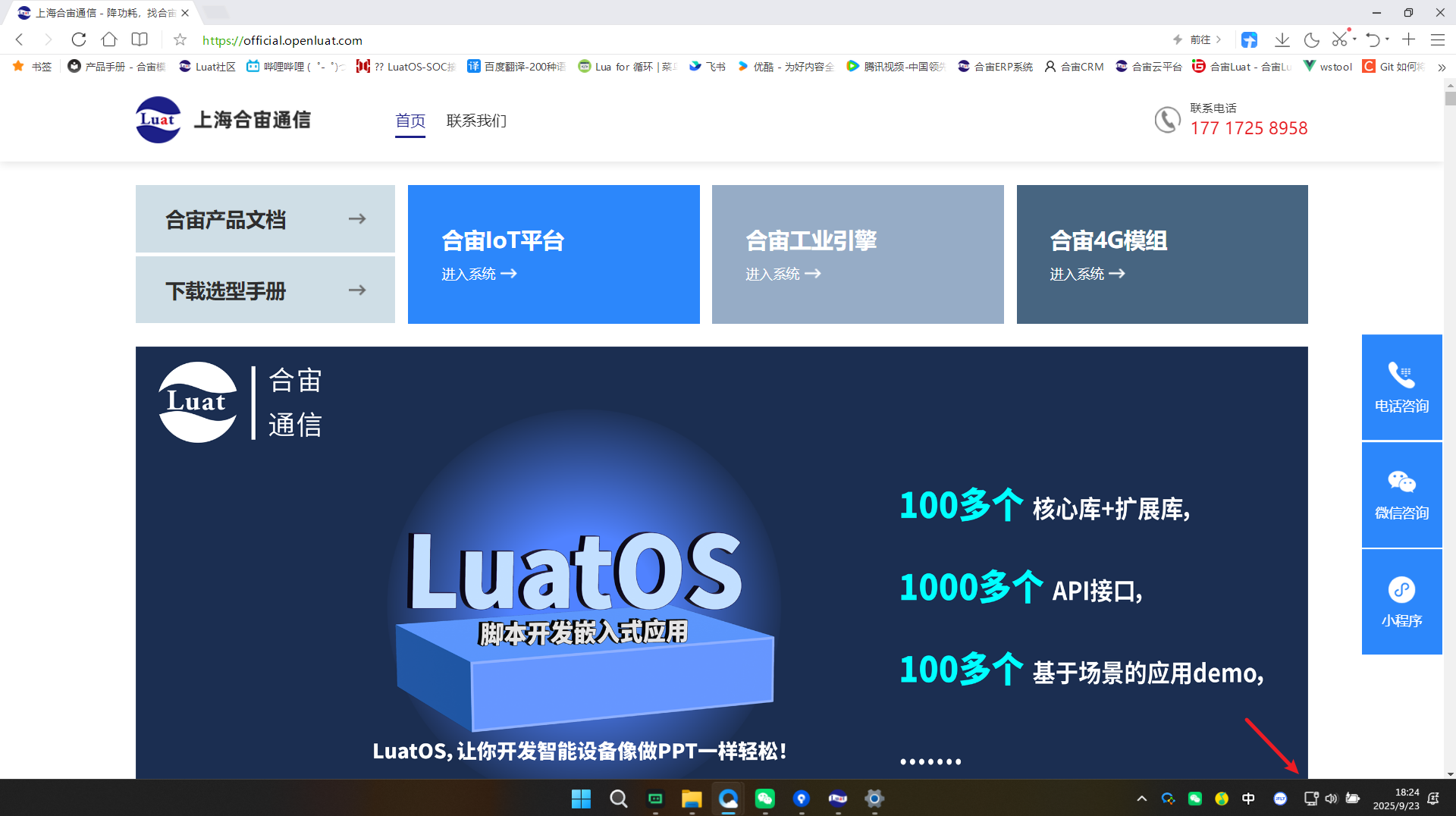Open the browser downloads panel
This screenshot has width=1456, height=816.
(x=1282, y=39)
